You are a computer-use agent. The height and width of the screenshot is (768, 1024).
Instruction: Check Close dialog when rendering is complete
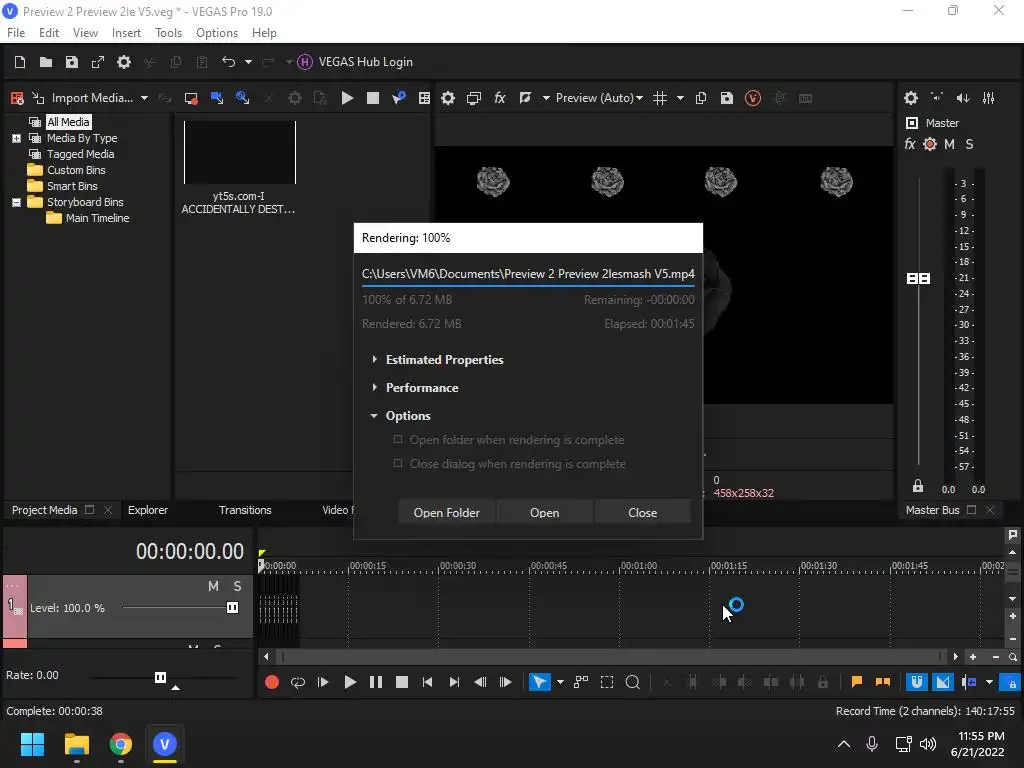pyautogui.click(x=398, y=463)
